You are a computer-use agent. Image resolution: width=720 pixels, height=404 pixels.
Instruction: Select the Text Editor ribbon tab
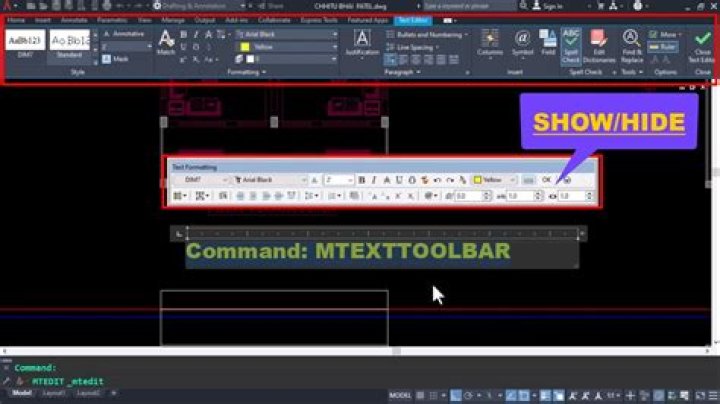(412, 20)
